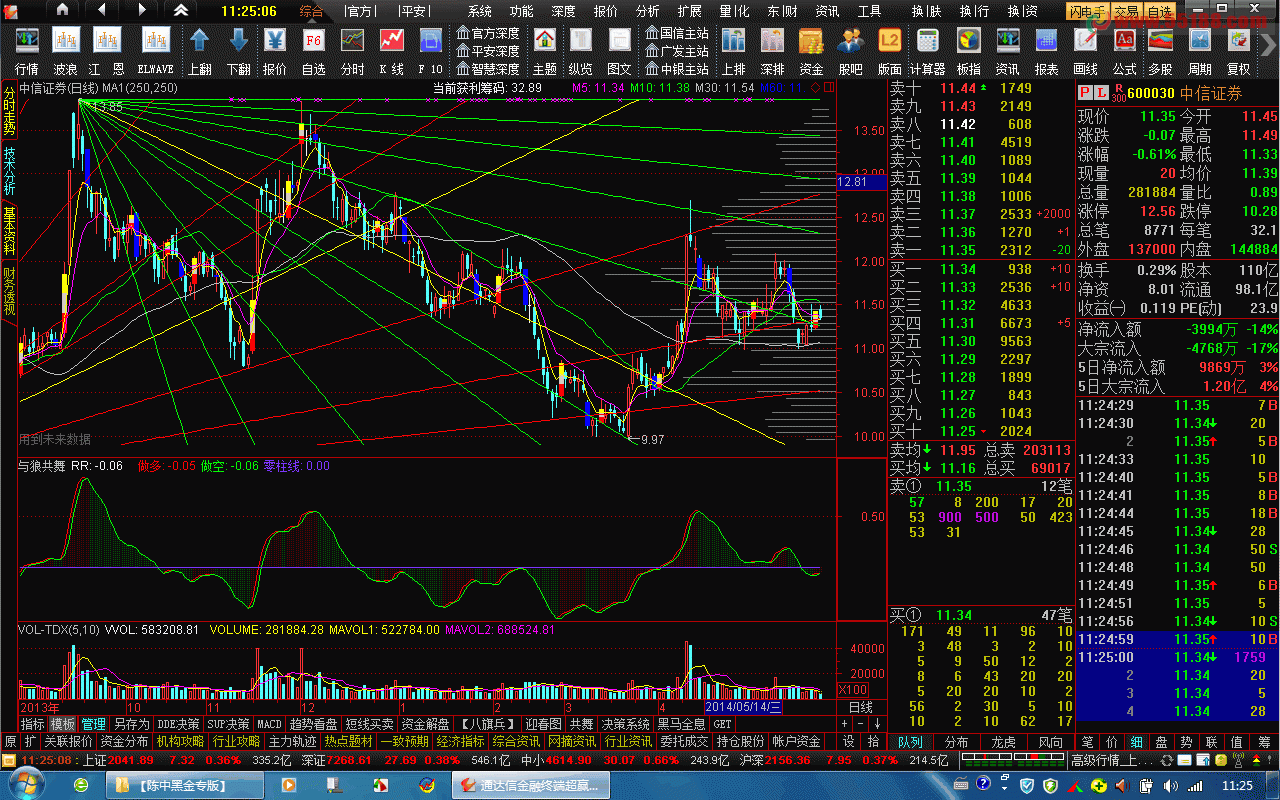Click the 日线 period selector

coord(860,707)
